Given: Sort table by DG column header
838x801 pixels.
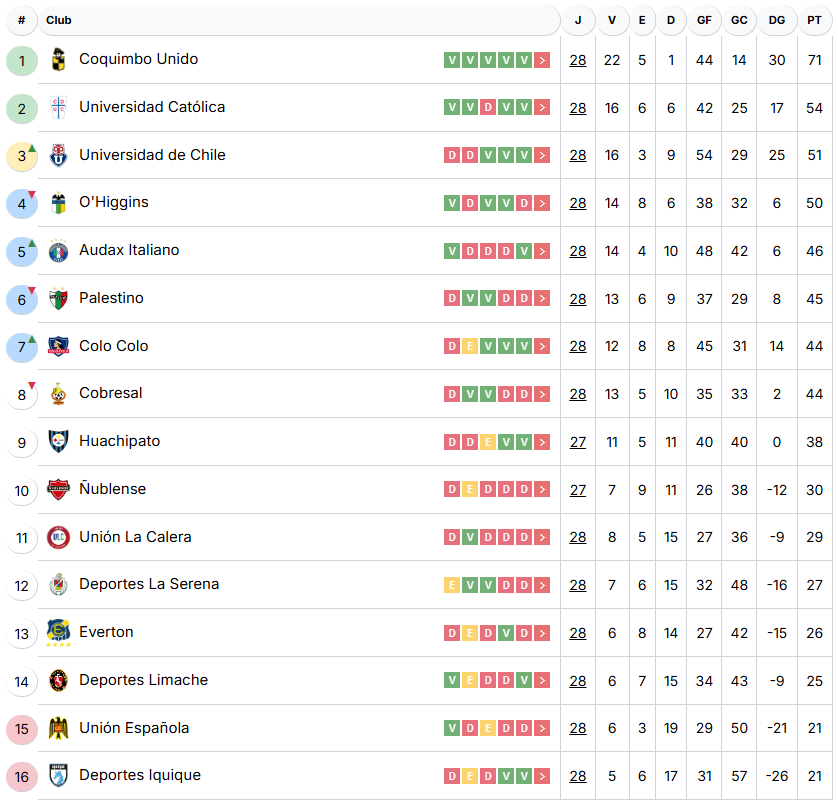Looking at the screenshot, I should click(x=777, y=20).
